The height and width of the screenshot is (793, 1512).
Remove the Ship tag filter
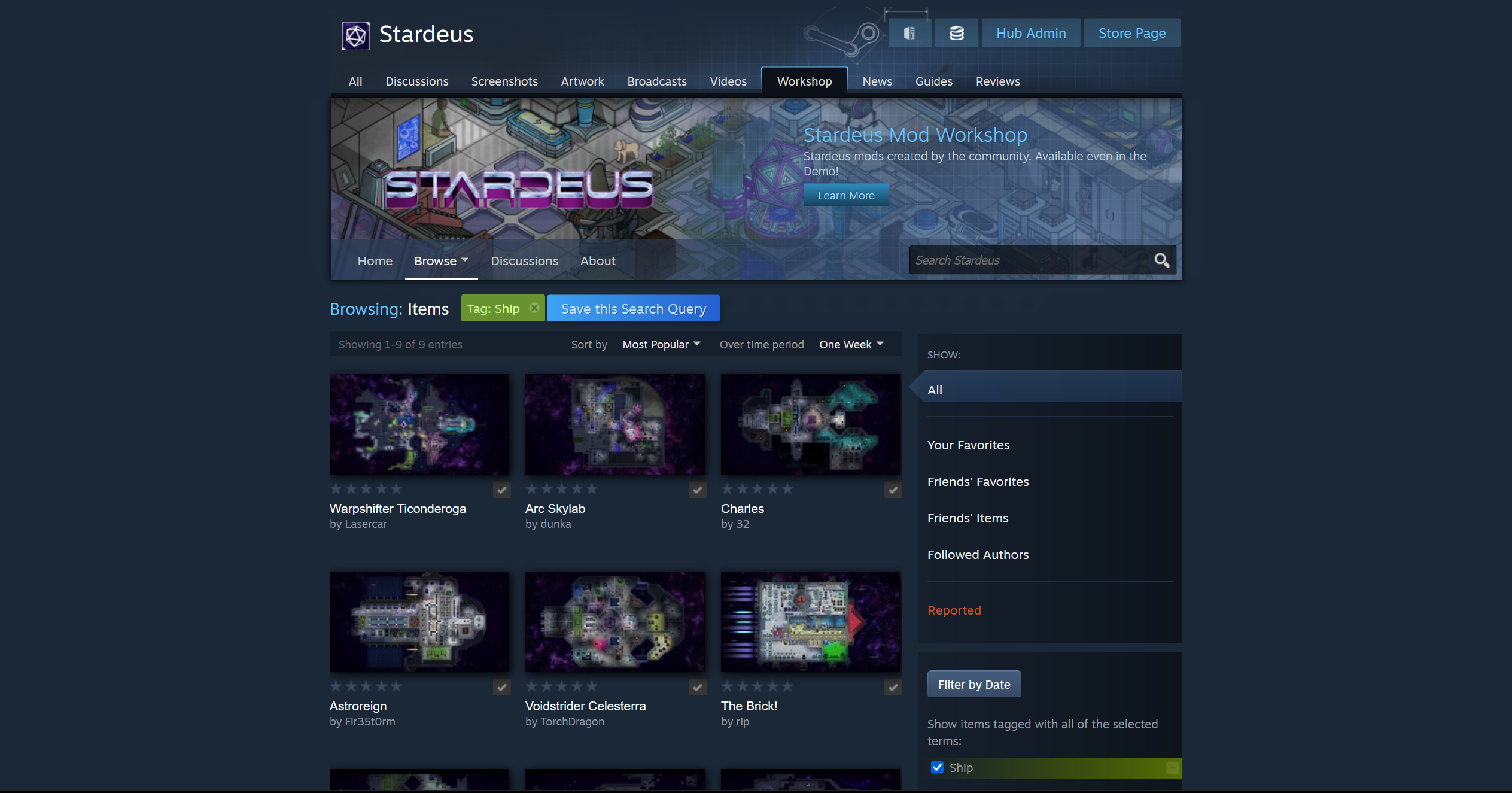click(x=534, y=308)
